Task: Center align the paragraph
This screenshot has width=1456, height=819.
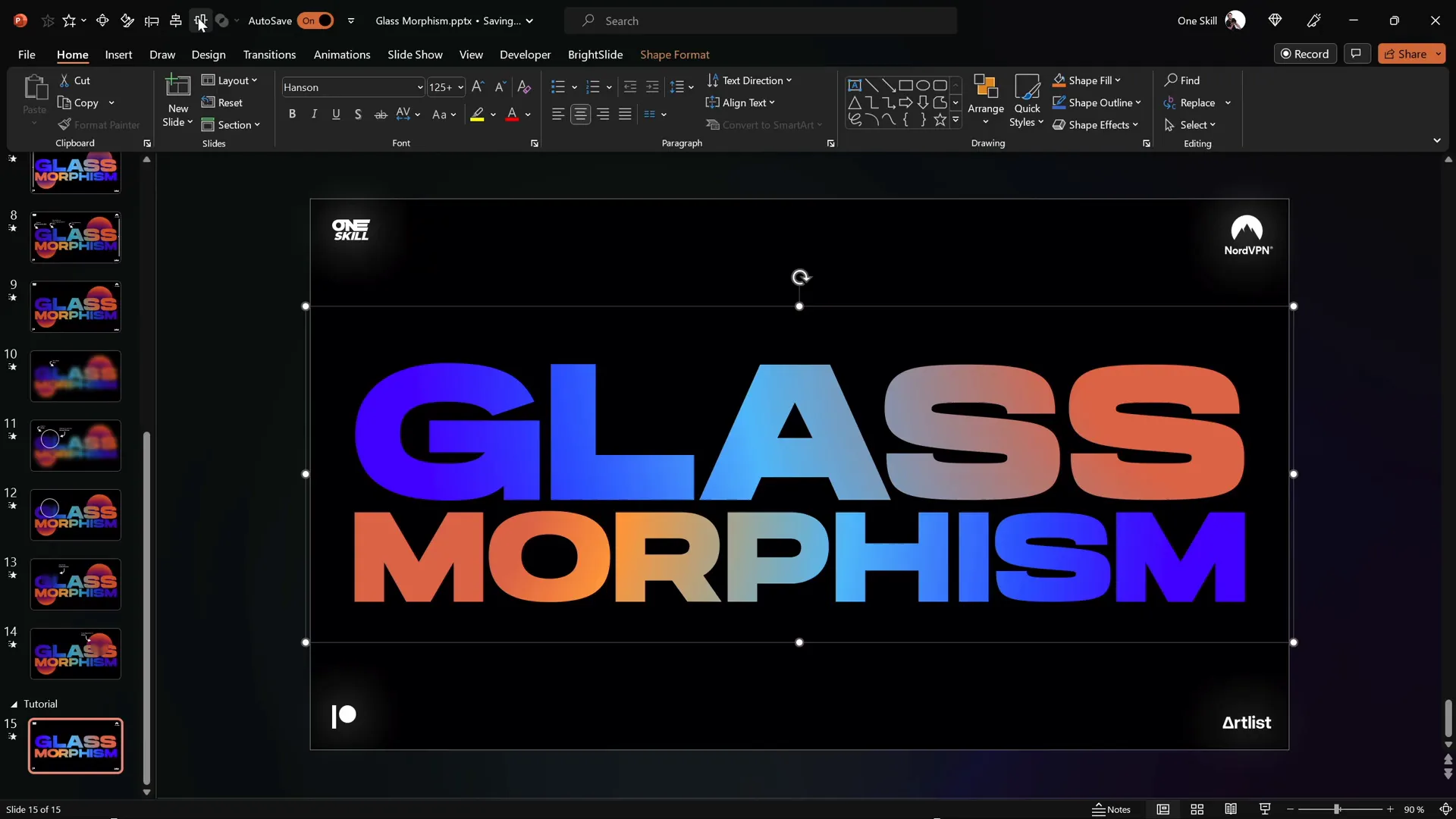Action: 580,114
